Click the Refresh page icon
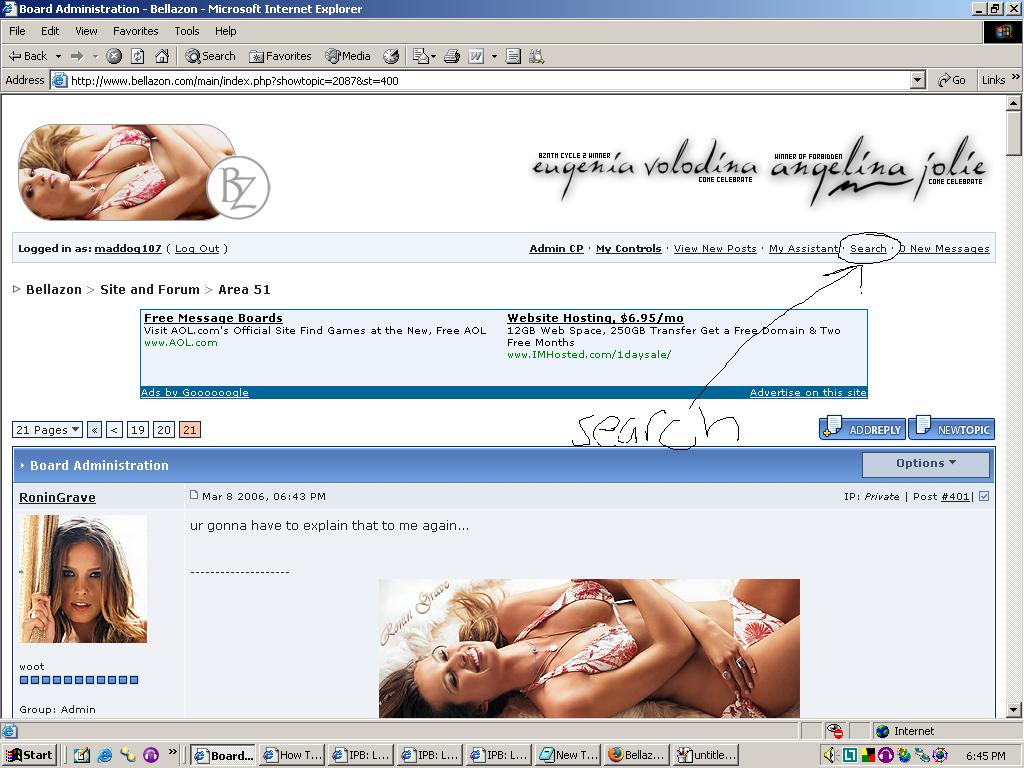 [x=138, y=56]
